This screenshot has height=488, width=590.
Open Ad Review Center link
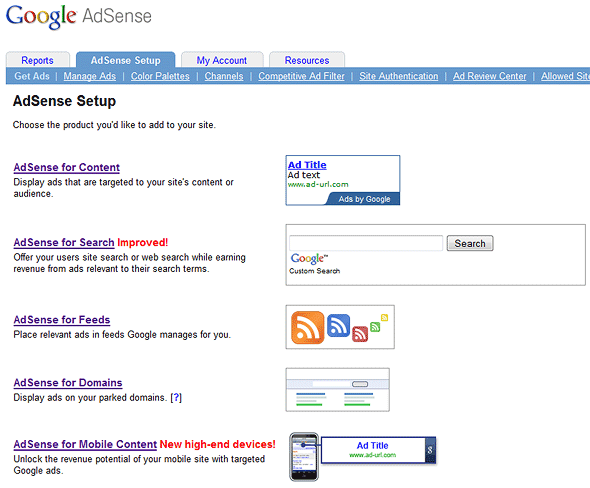tap(490, 76)
